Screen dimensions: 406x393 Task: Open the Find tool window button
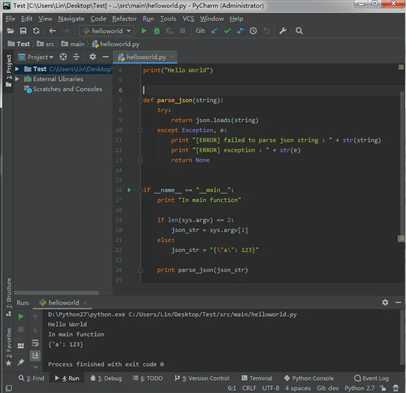point(31,378)
